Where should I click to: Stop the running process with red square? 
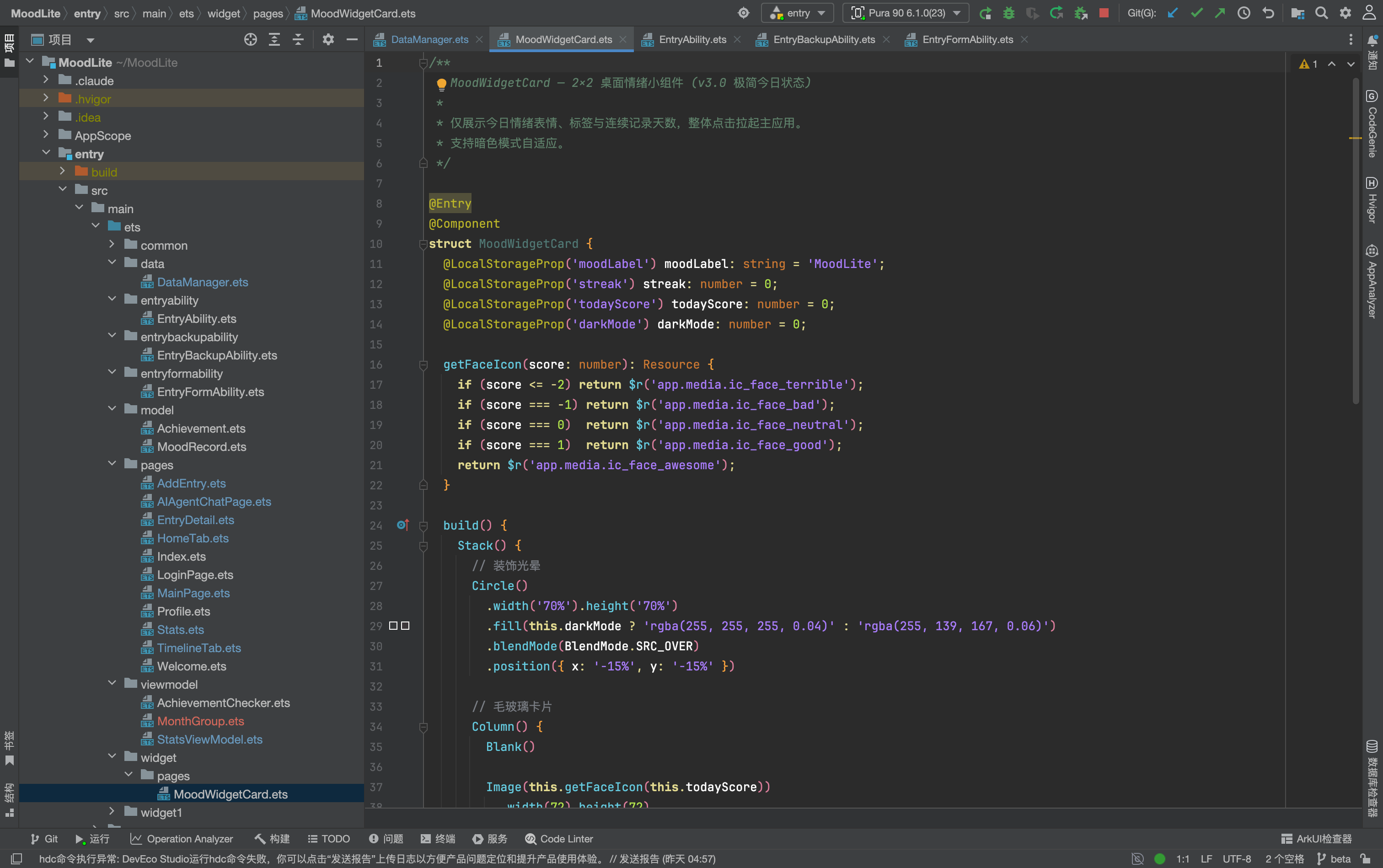(1104, 13)
